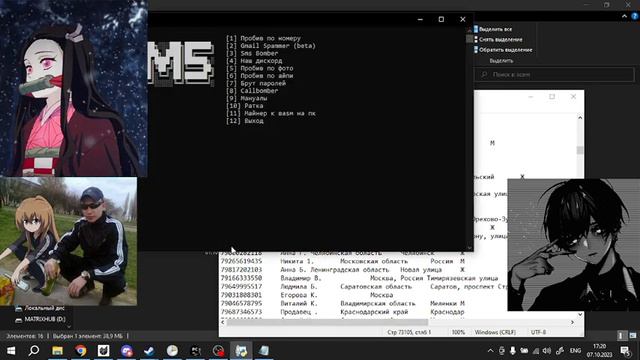
Task: Click '[12] Выход' console line
Action: tap(244, 121)
